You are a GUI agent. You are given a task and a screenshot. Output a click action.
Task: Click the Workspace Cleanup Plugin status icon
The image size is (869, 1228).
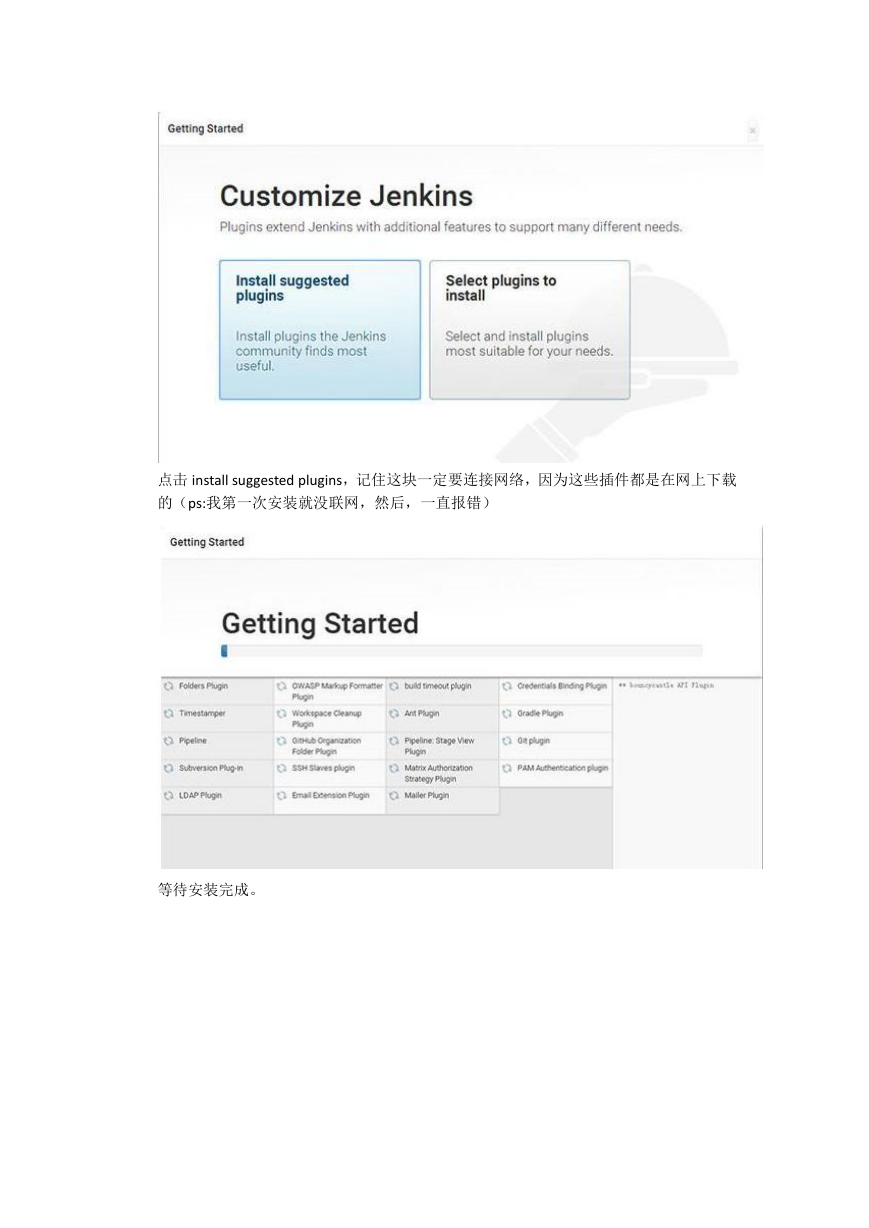(x=282, y=714)
